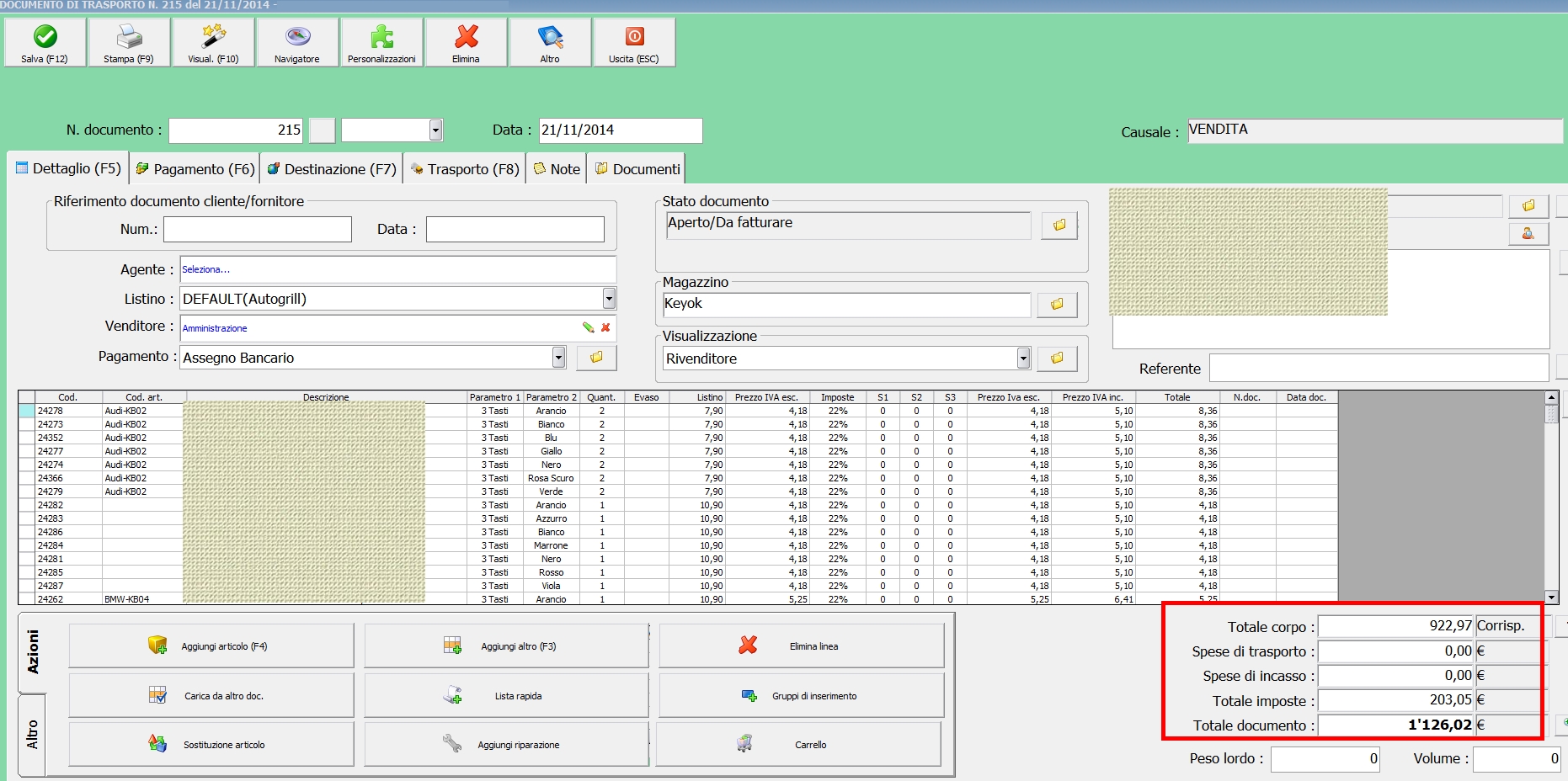Open Visual. (F10) preview

click(213, 43)
